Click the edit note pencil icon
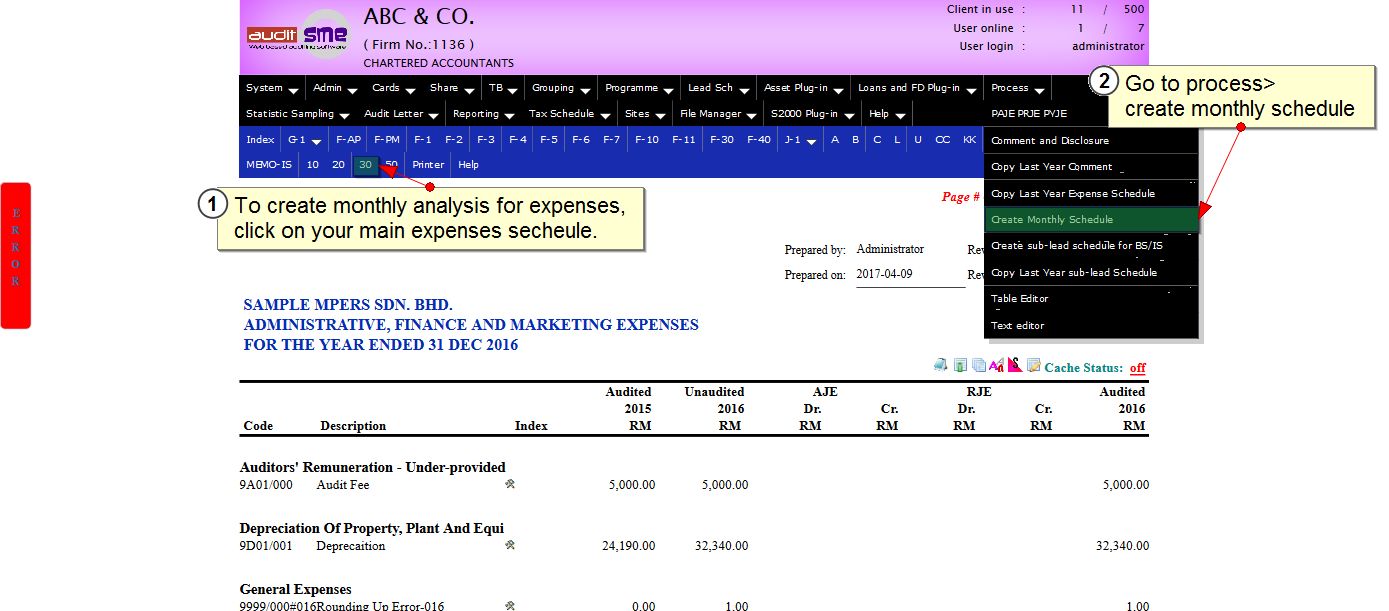 point(1033,366)
